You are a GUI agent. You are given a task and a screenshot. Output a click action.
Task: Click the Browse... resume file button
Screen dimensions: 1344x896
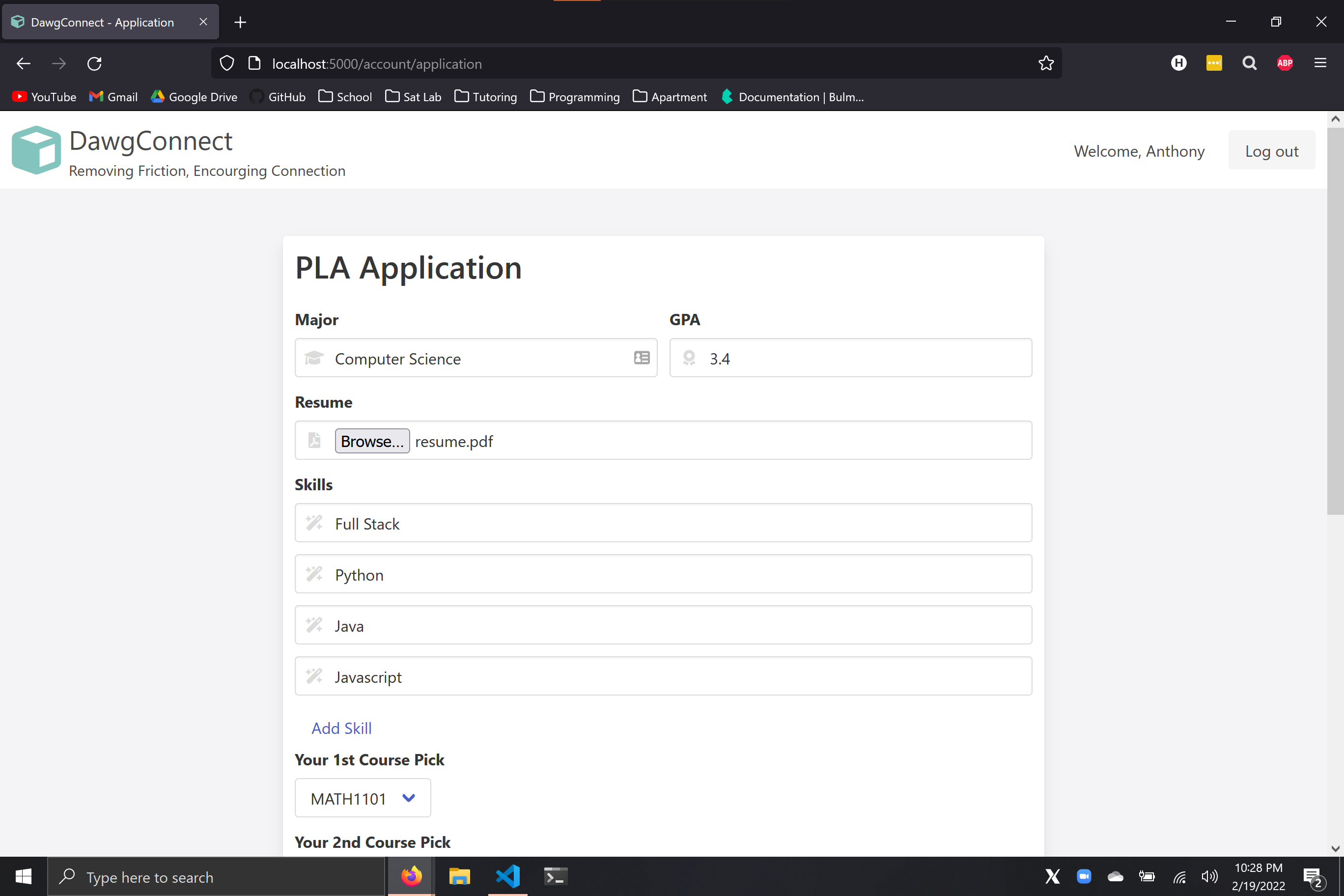pyautogui.click(x=372, y=441)
